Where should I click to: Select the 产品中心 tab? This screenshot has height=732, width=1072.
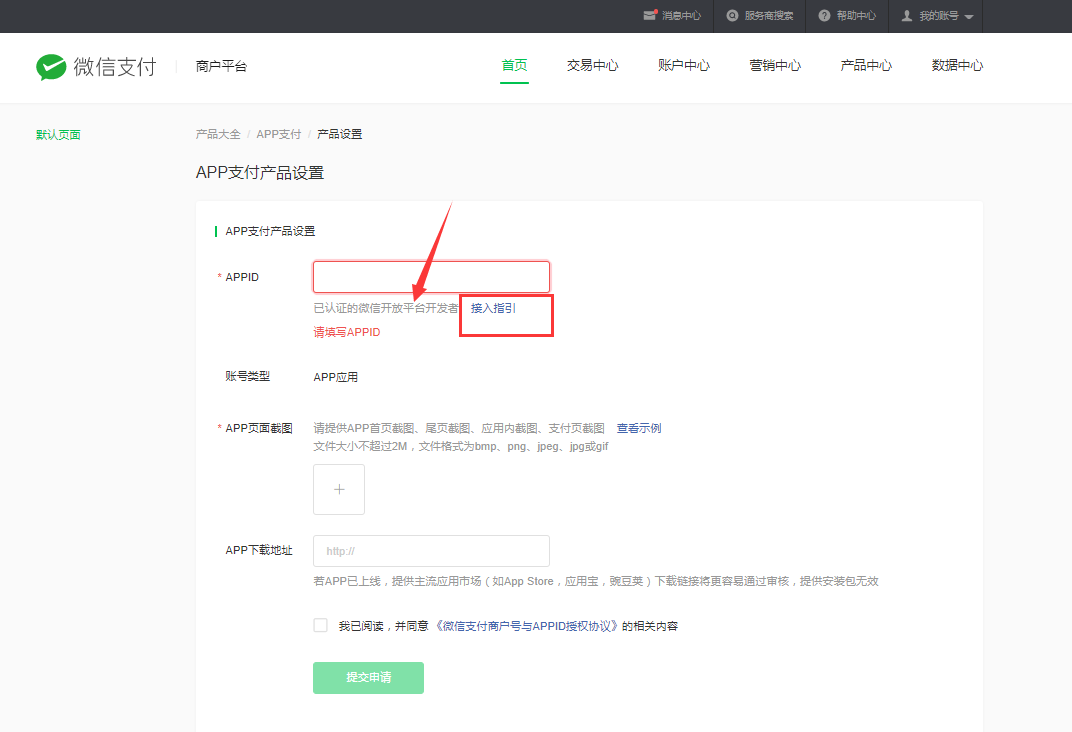tap(866, 66)
